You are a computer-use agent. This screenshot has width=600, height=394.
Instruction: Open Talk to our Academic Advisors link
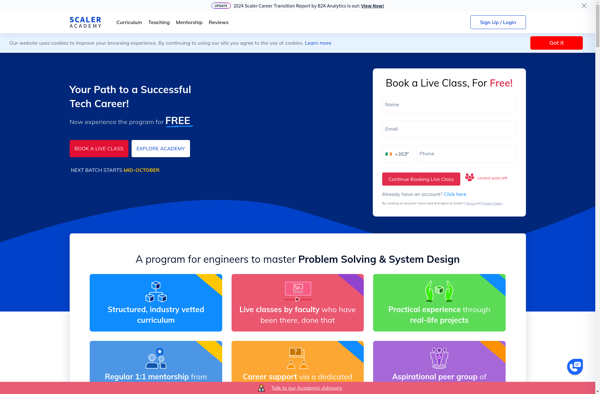[307, 388]
